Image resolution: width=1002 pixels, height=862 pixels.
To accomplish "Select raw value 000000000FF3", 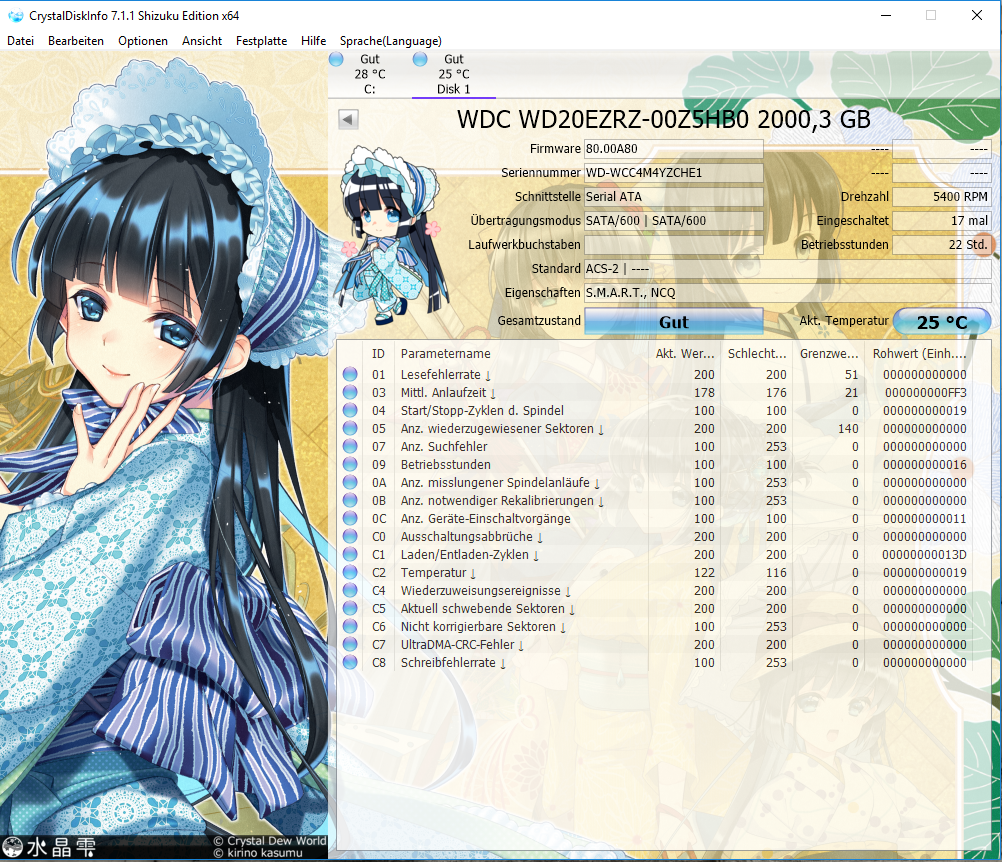I will point(925,392).
